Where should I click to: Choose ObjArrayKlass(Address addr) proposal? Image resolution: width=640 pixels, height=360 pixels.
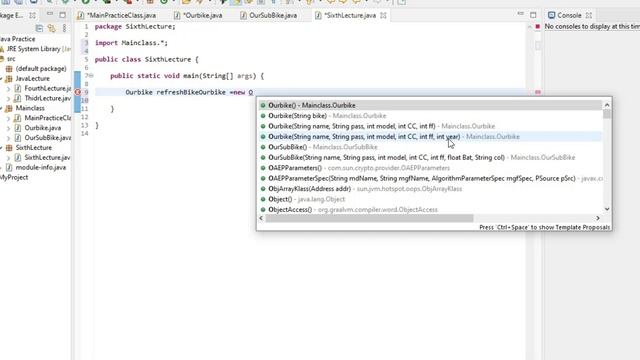tap(430, 189)
